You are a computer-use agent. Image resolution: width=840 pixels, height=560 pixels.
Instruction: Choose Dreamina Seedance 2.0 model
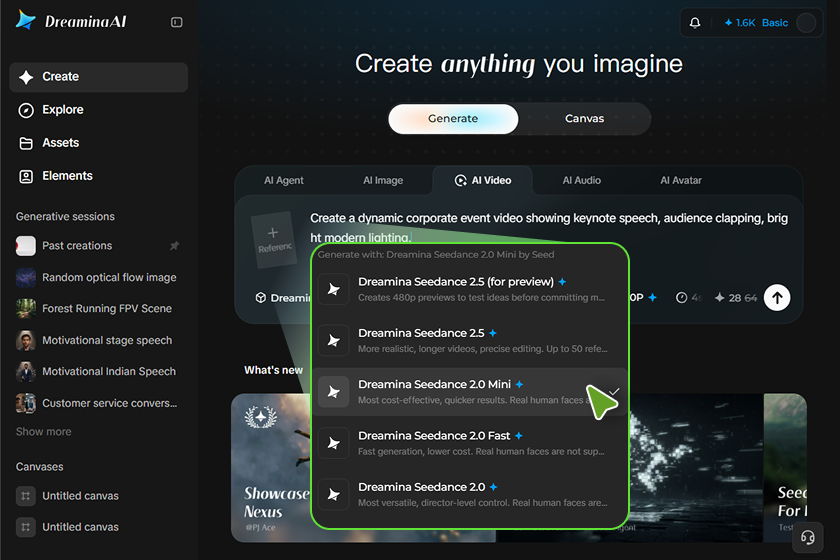pos(469,495)
